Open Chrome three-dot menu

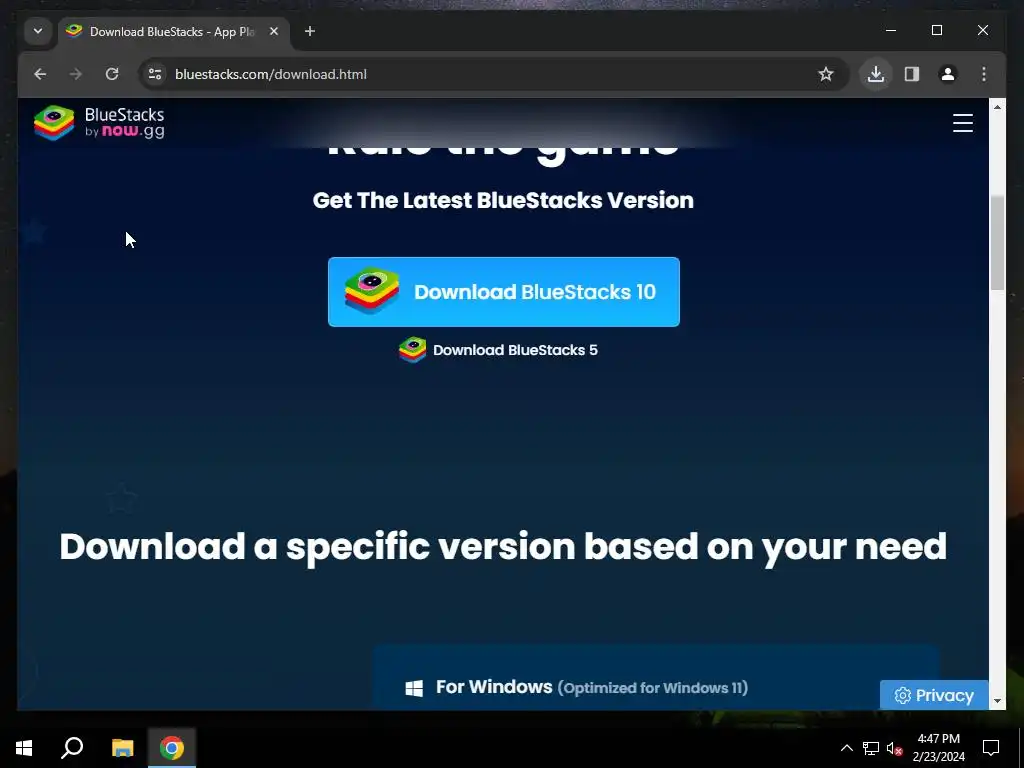tap(984, 74)
